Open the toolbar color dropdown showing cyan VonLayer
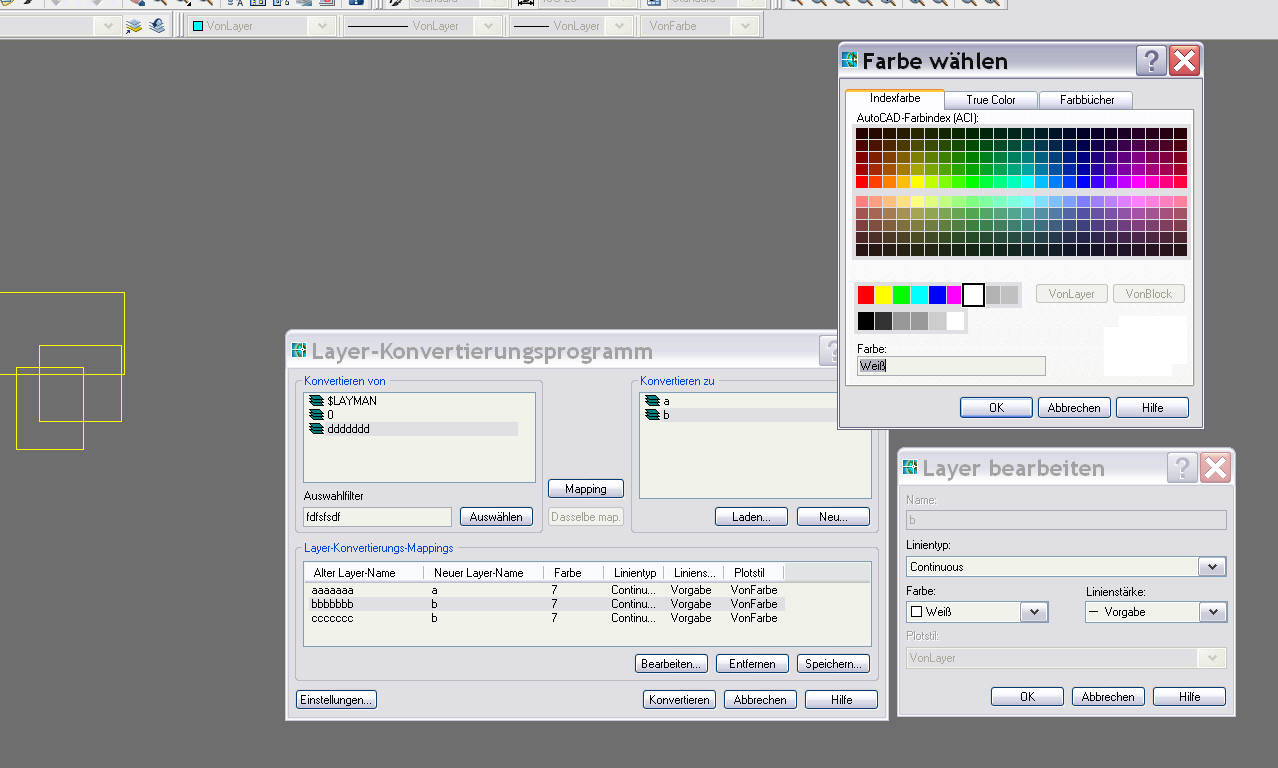Viewport: 1278px width, 768px height. point(321,26)
